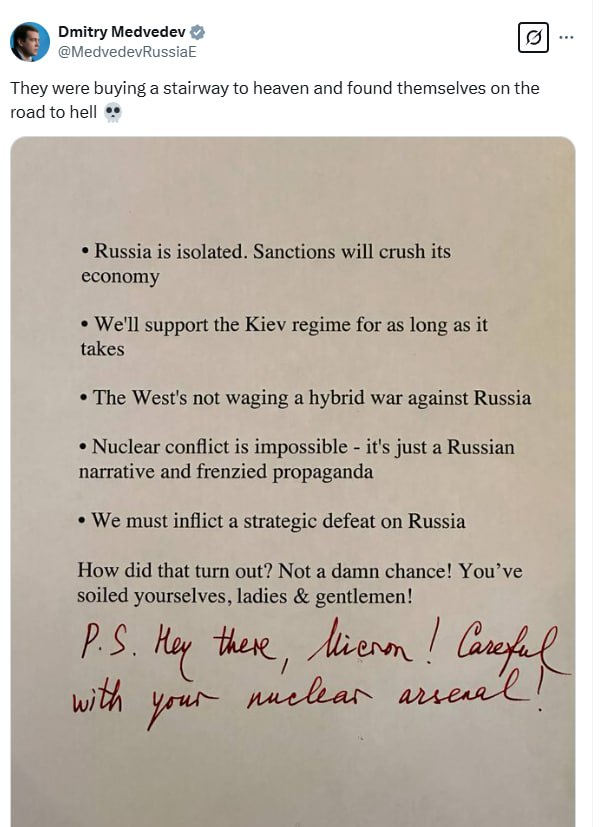
Task: Click the "support the Kiev regime" bullet line
Action: 284,325
